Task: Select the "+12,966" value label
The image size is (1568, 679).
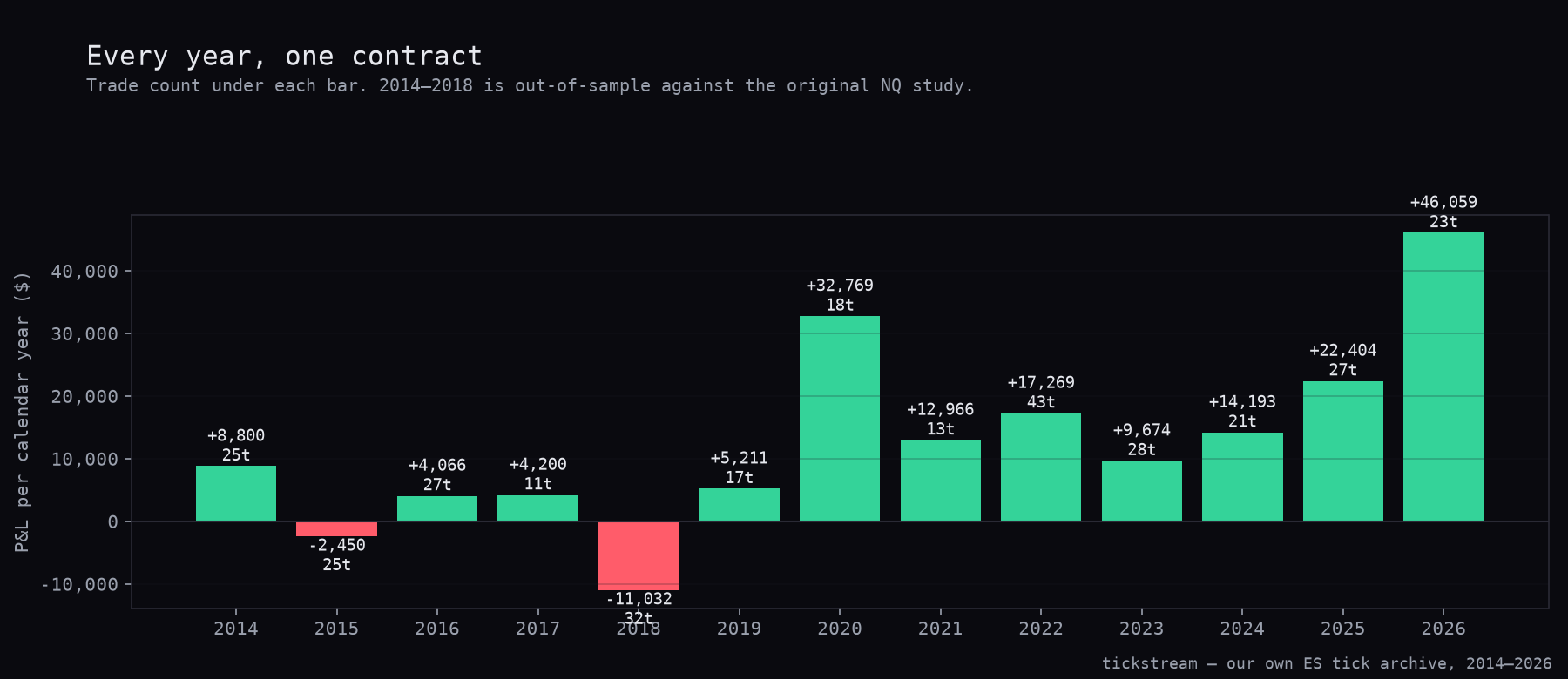Action: click(x=941, y=409)
